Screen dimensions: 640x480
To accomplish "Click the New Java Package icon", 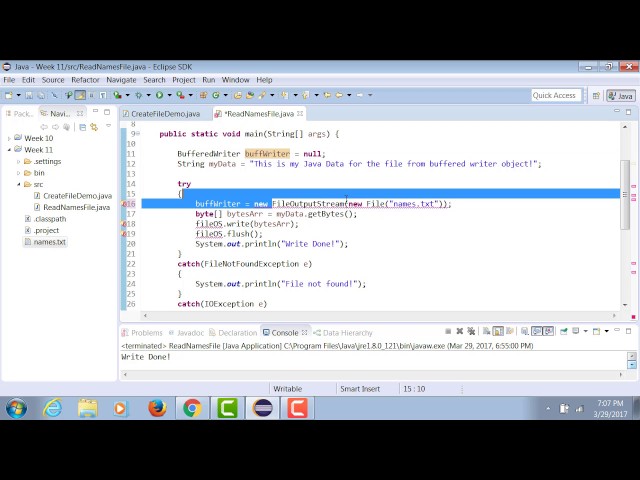I will tap(203, 95).
